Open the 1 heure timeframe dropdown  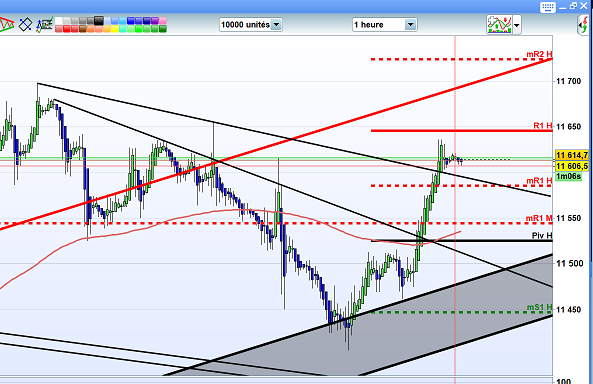tap(385, 25)
